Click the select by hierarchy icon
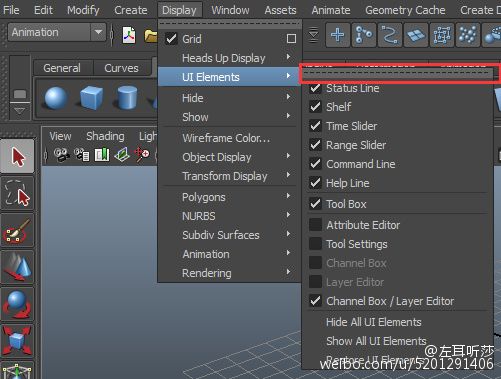501x379 pixels. click(364, 35)
